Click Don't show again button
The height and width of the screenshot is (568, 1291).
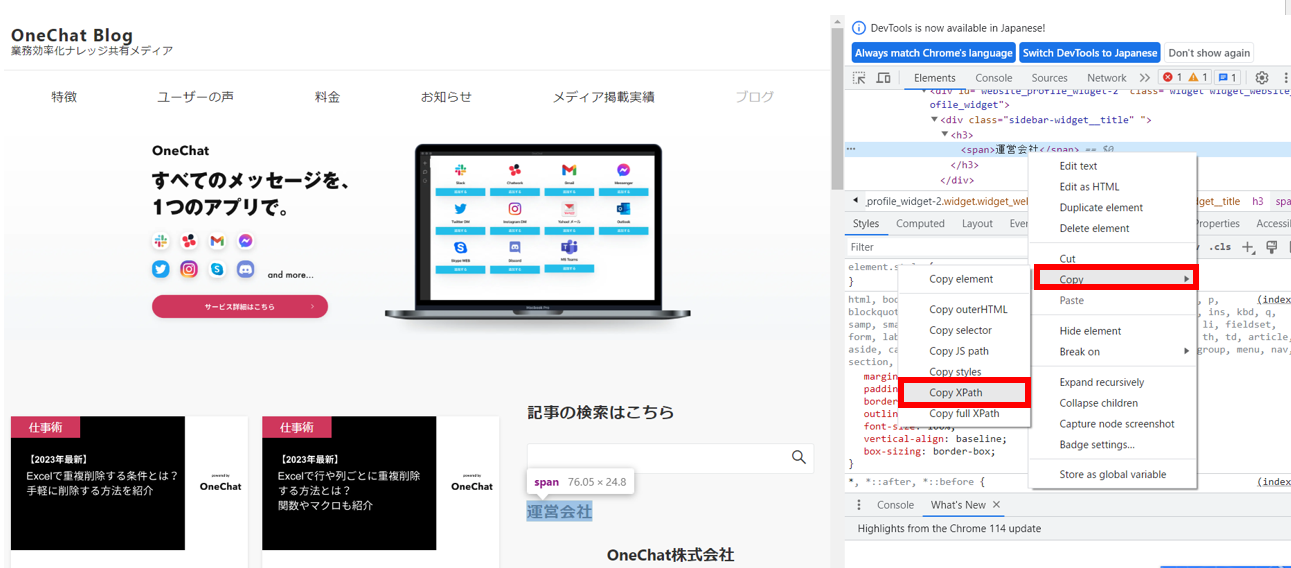[1209, 53]
